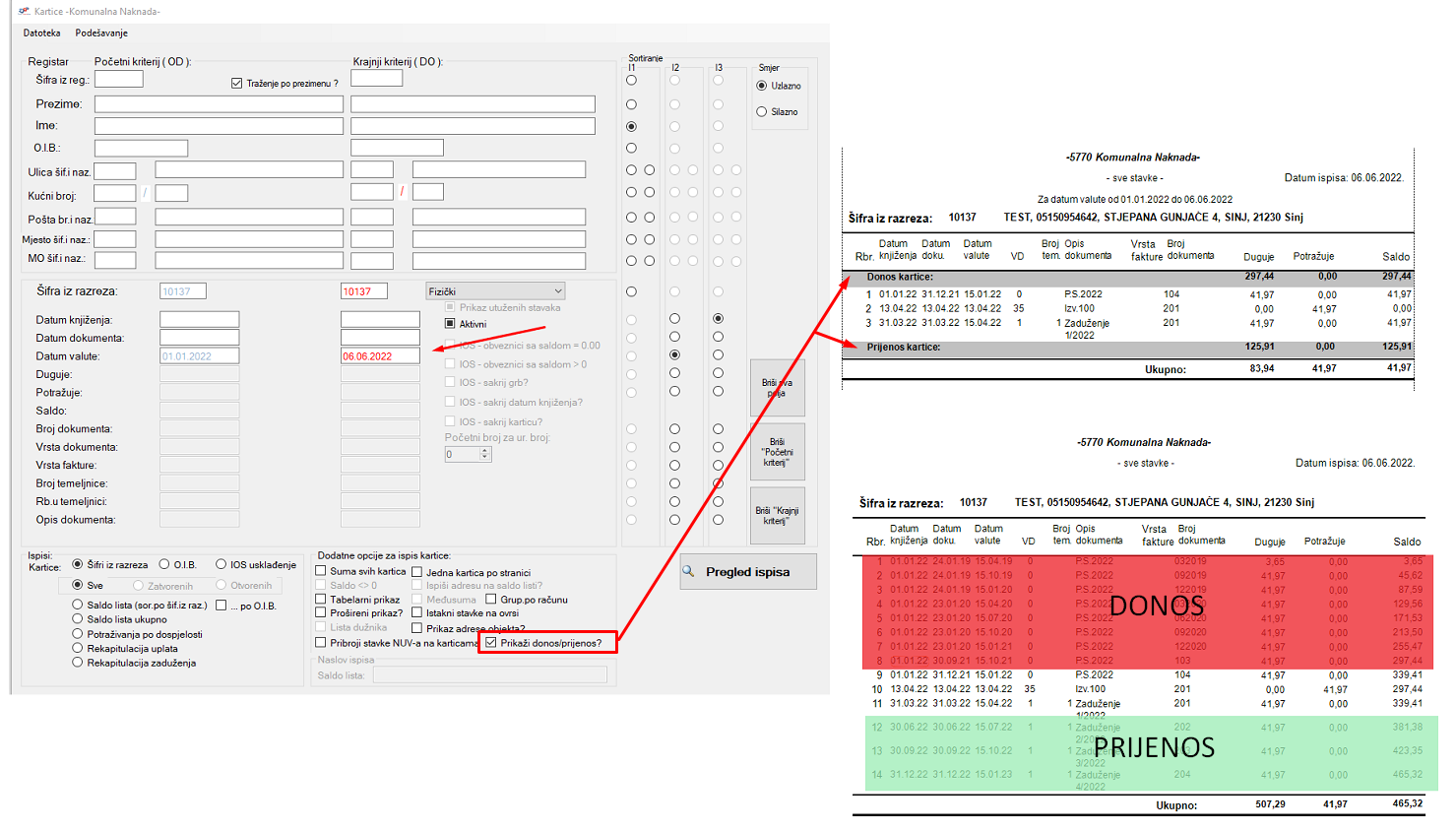
Task: Click the 'Briši "Krajnji kriterij"' button
Action: [777, 516]
